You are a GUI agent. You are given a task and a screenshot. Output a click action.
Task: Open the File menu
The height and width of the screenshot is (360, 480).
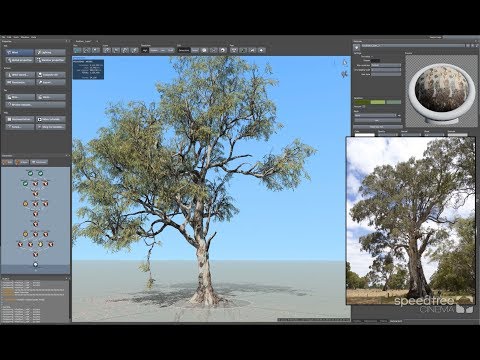point(3,37)
